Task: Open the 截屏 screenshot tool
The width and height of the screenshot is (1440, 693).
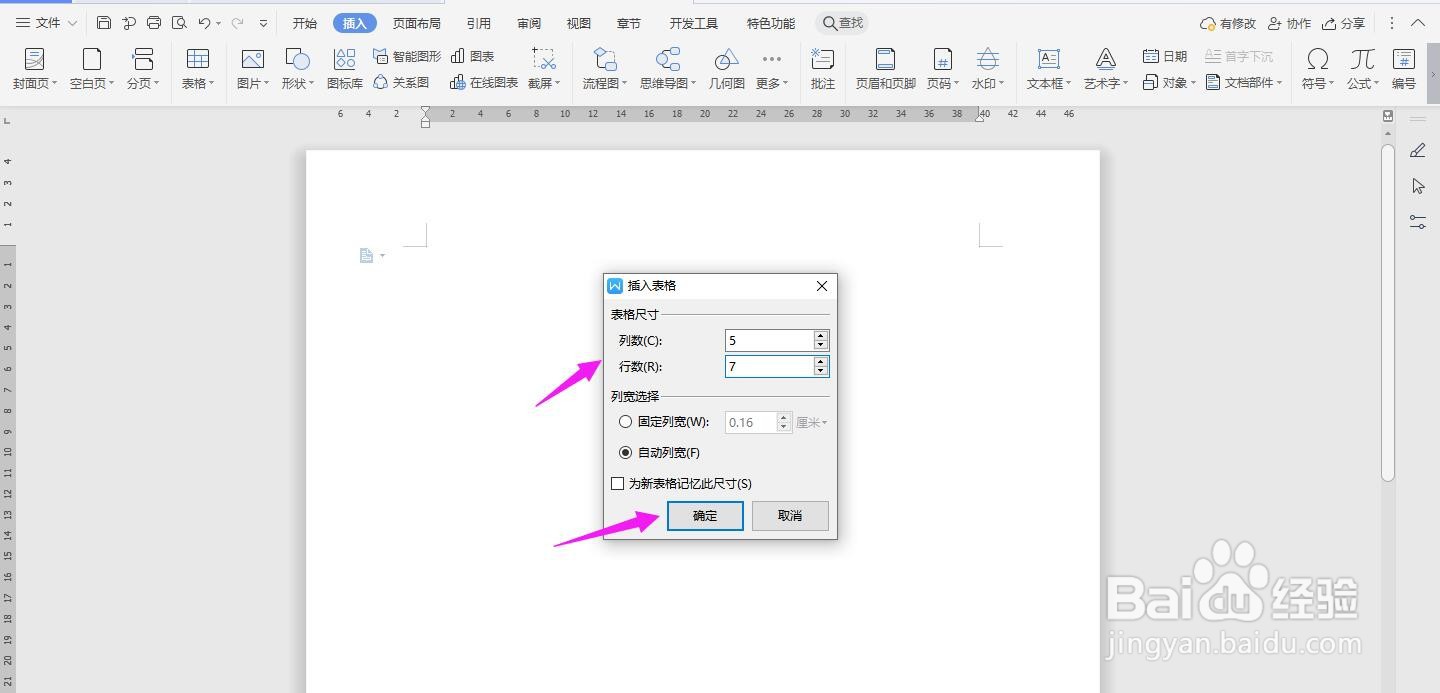Action: (x=544, y=69)
